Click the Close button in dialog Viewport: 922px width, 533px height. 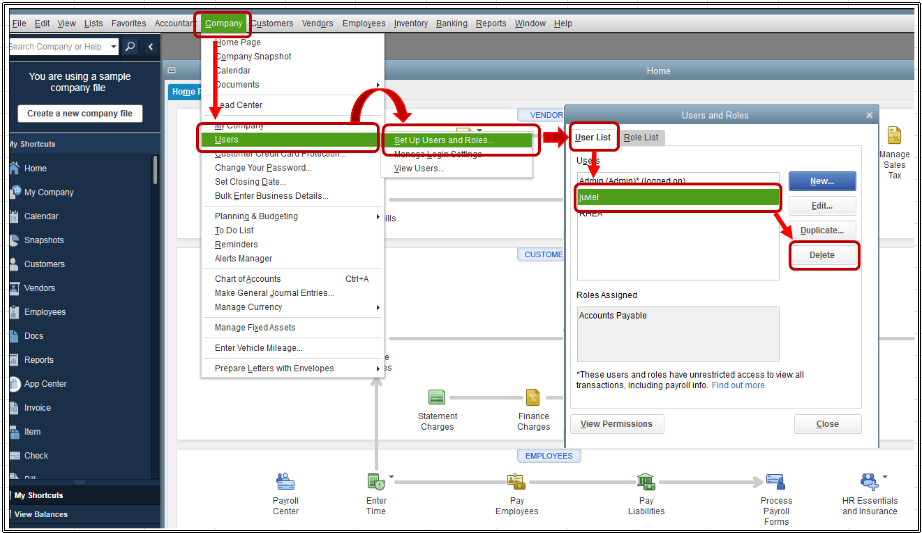click(x=827, y=424)
